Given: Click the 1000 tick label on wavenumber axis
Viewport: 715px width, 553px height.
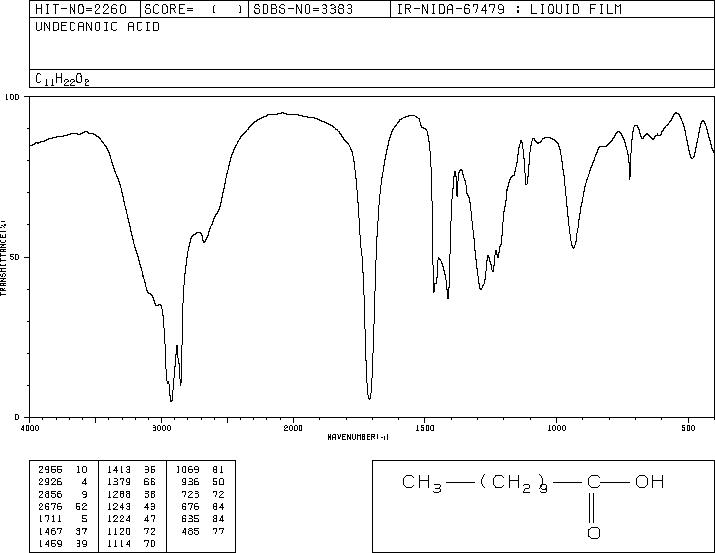Looking at the screenshot, I should point(556,428).
